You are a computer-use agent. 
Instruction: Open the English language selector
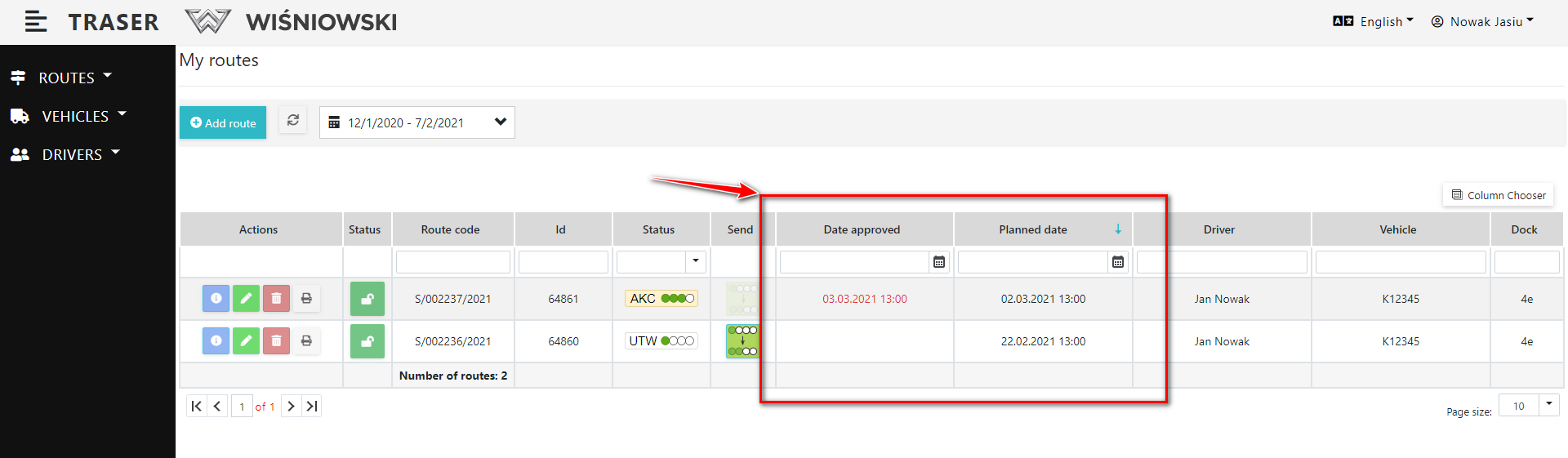(1373, 22)
